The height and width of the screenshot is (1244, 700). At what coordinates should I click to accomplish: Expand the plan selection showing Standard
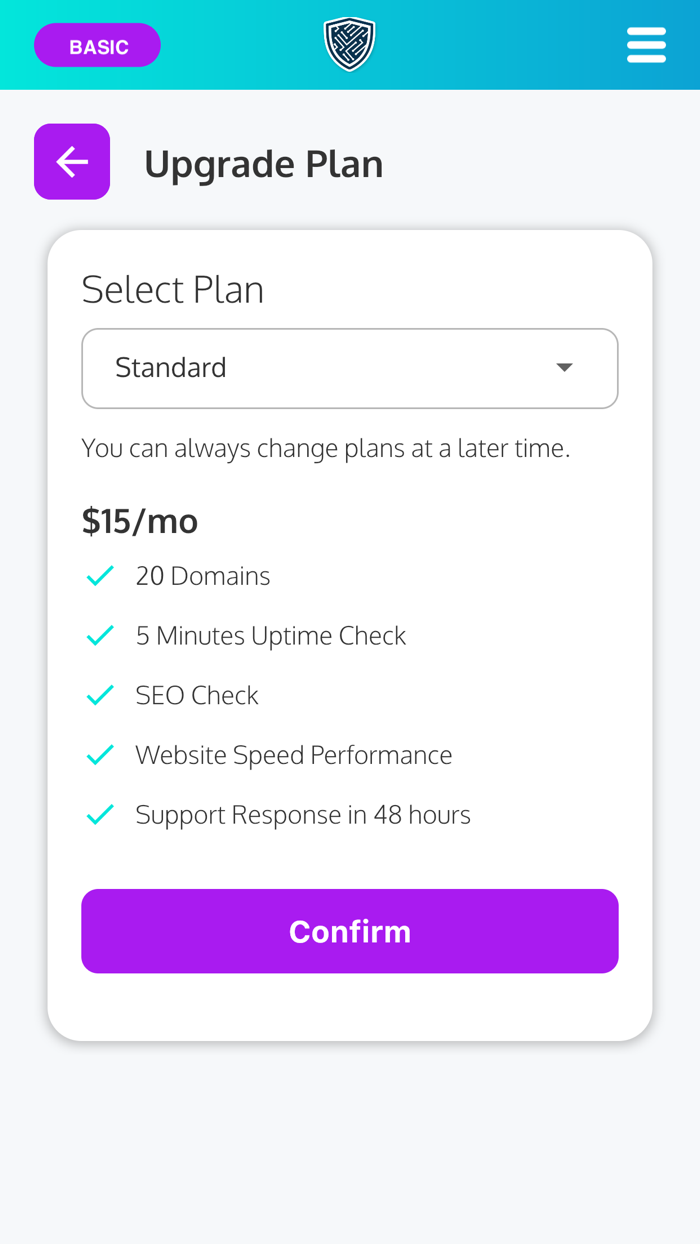point(350,368)
